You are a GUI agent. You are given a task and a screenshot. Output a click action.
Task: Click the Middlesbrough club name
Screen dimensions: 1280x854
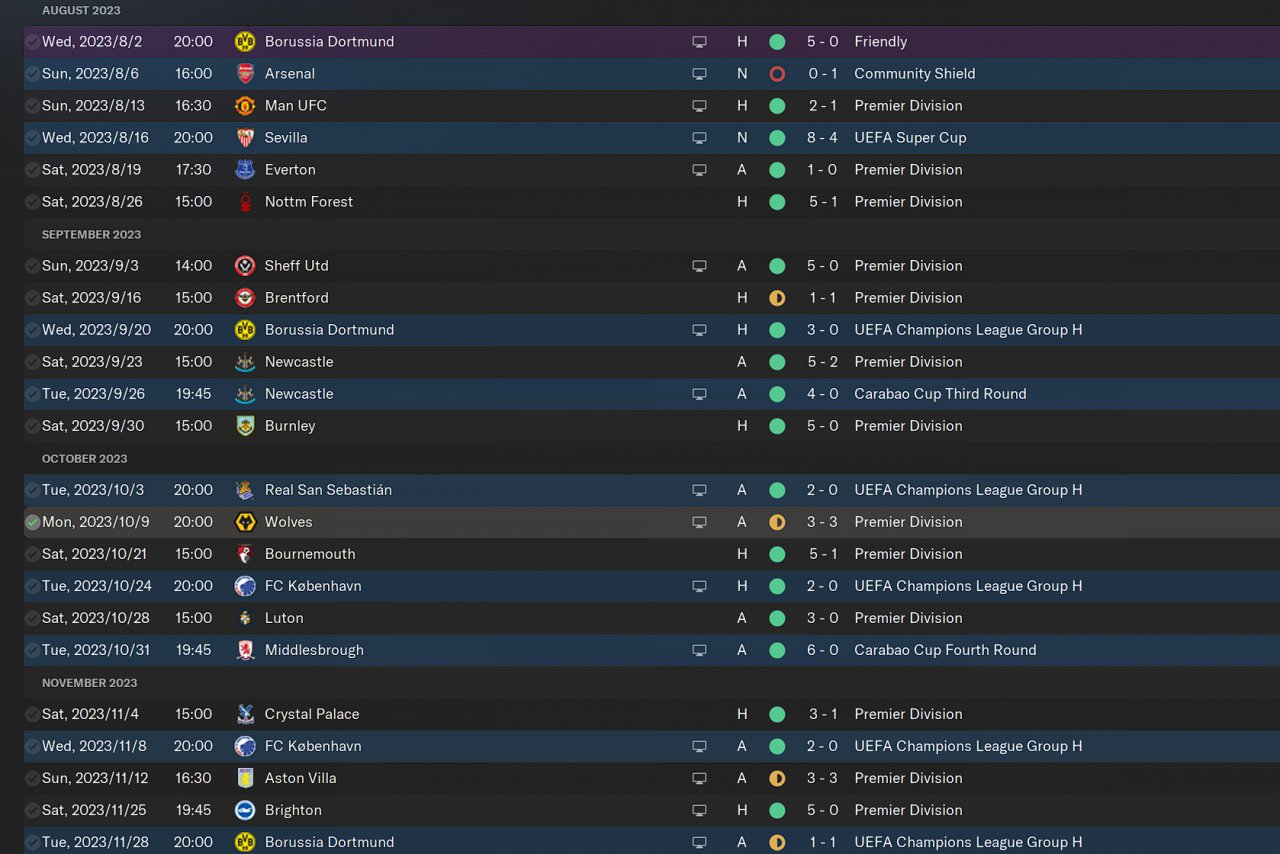pyautogui.click(x=314, y=650)
